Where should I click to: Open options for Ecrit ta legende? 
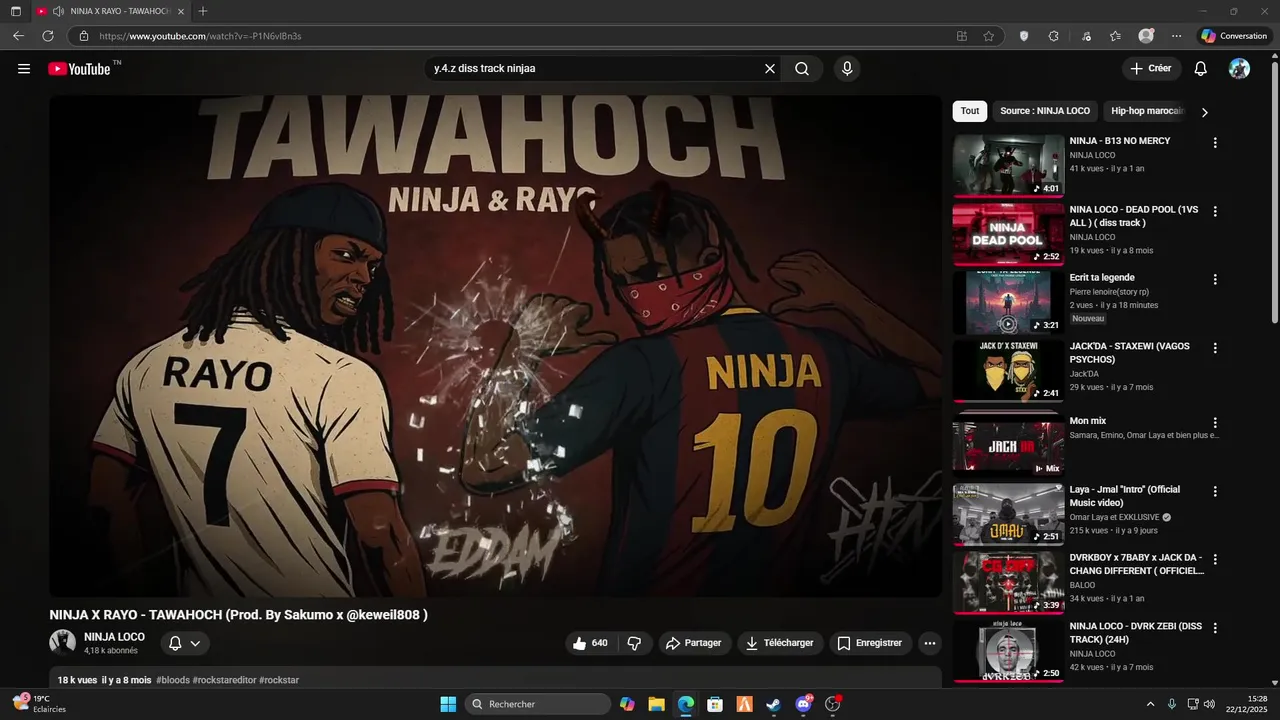point(1215,280)
